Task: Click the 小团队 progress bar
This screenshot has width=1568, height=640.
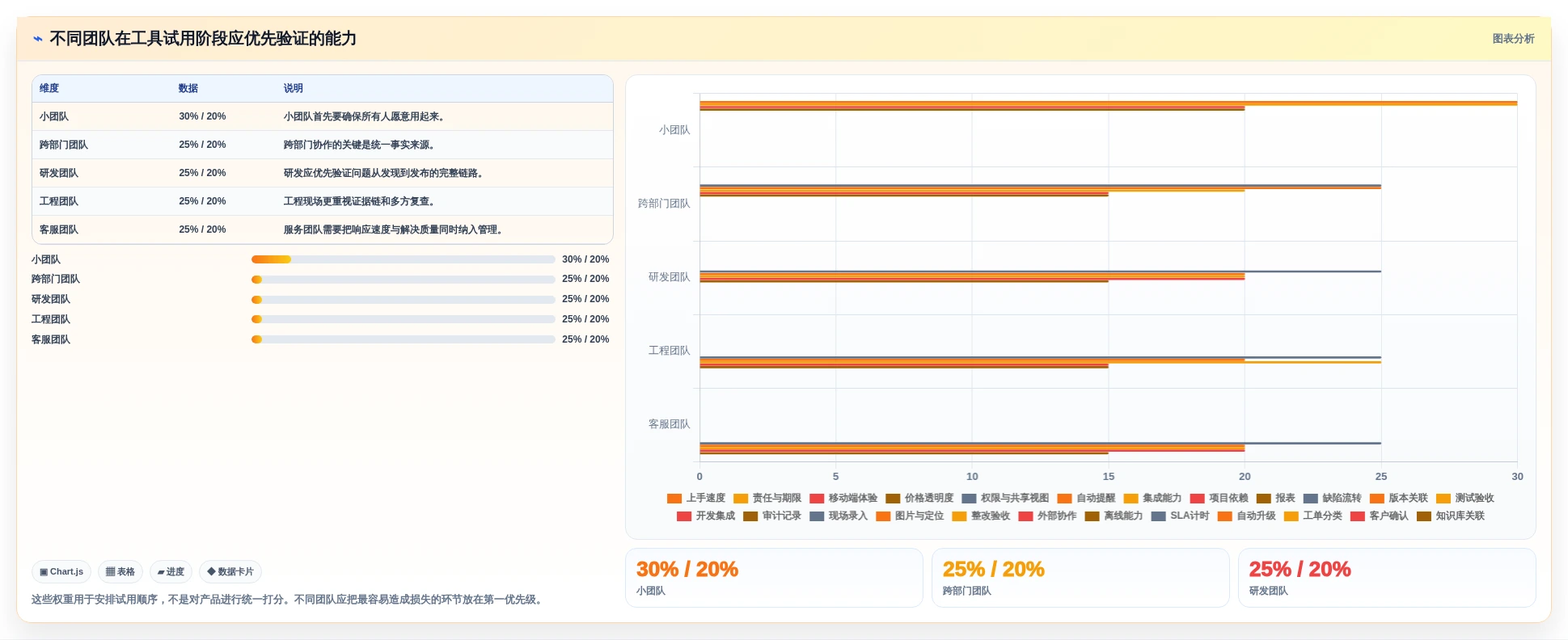Action: [x=403, y=259]
